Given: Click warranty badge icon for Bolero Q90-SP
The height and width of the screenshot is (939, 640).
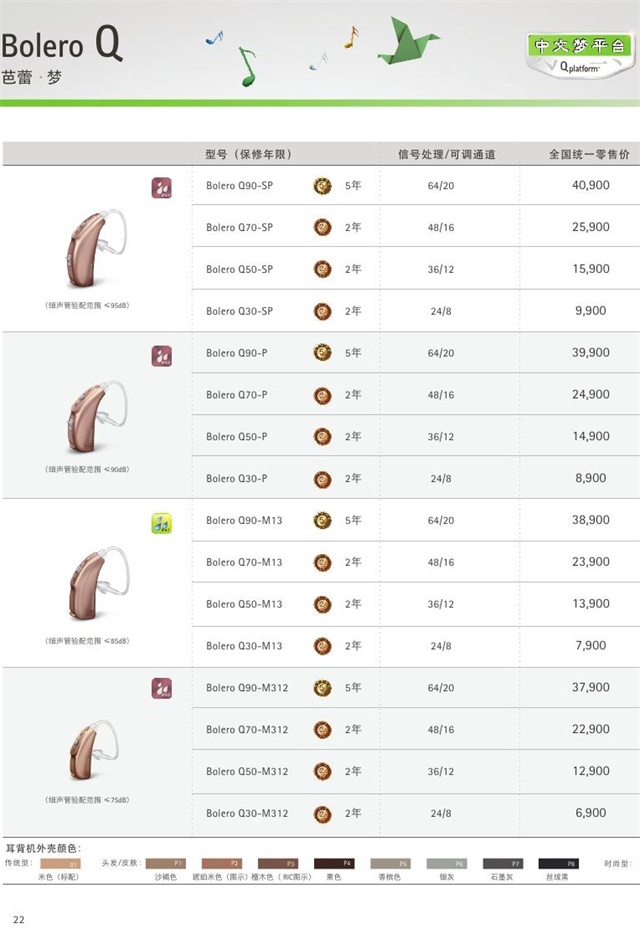Looking at the screenshot, I should tap(323, 185).
